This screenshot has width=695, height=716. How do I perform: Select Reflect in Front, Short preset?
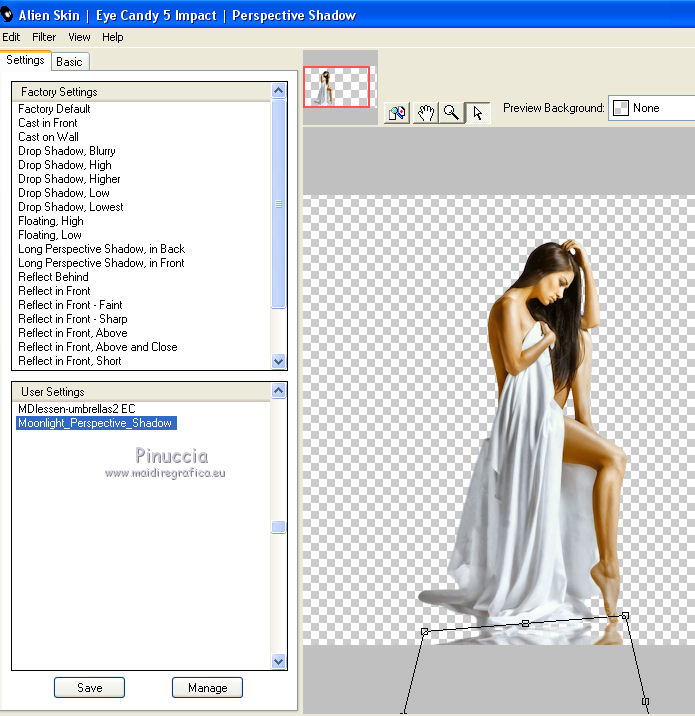point(70,361)
